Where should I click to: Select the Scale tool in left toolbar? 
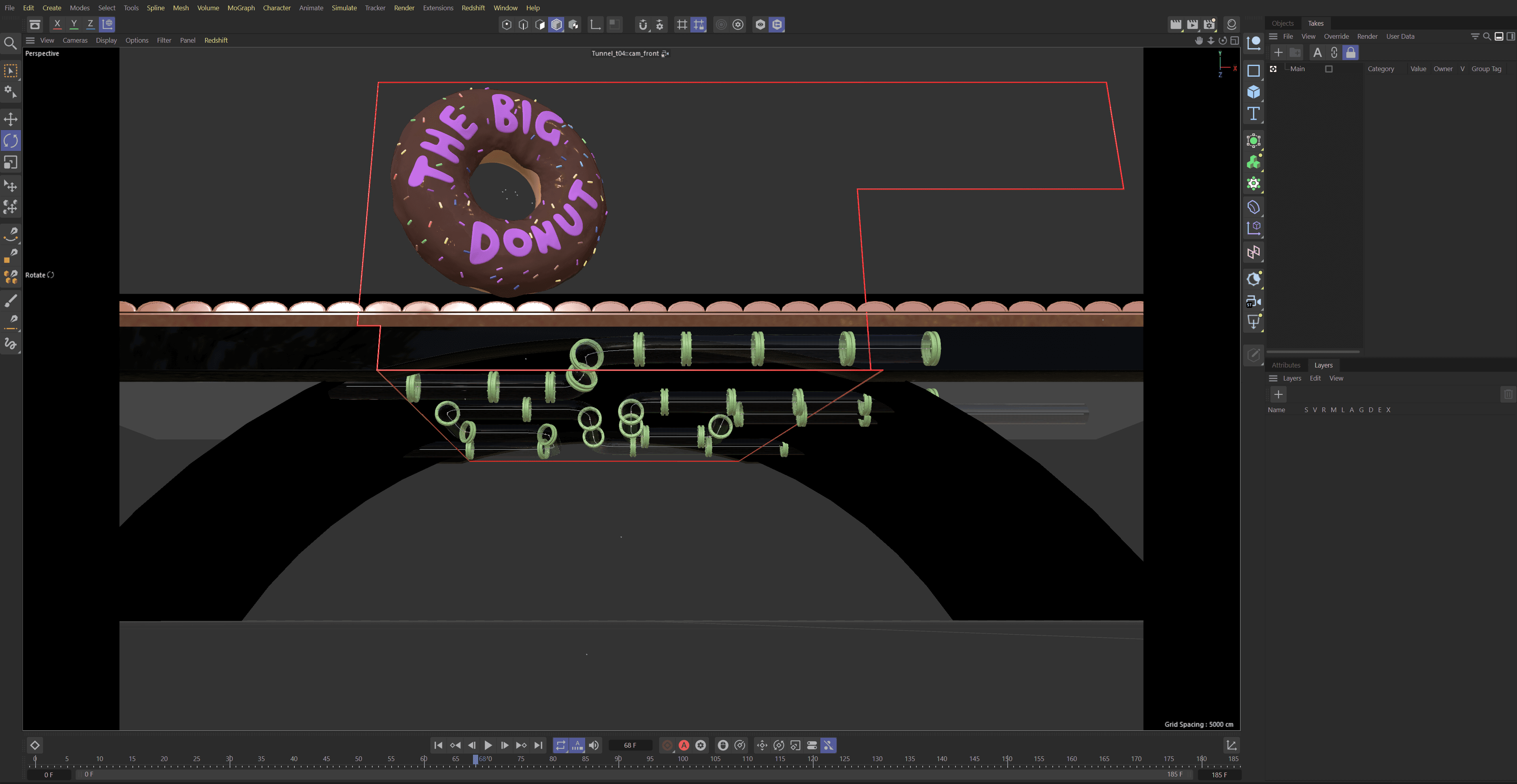pyautogui.click(x=11, y=162)
